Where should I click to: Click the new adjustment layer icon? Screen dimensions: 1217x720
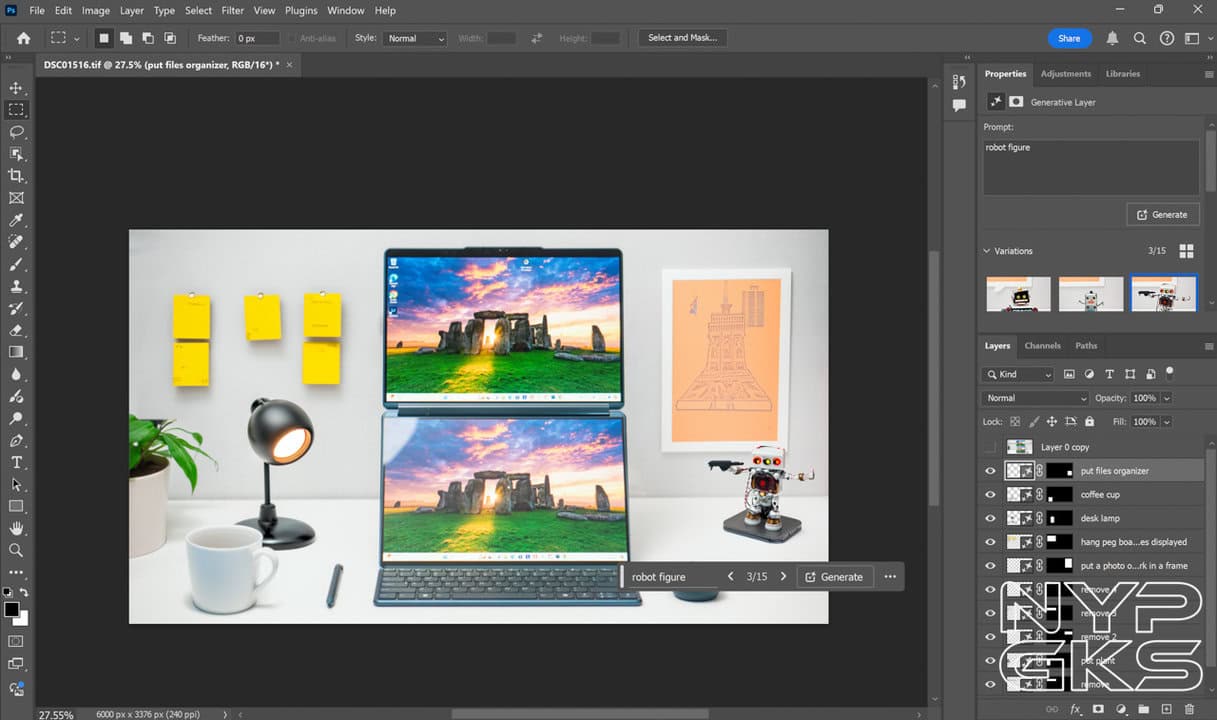click(x=1121, y=709)
